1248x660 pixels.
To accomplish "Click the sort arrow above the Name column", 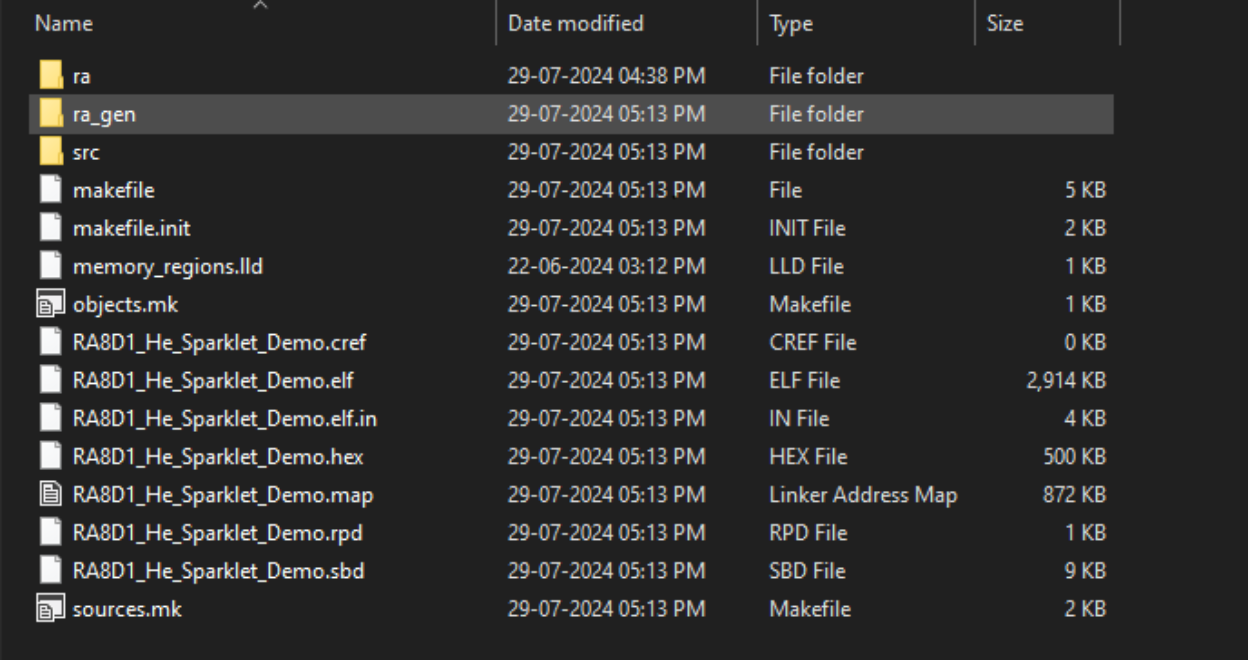I will (261, 6).
